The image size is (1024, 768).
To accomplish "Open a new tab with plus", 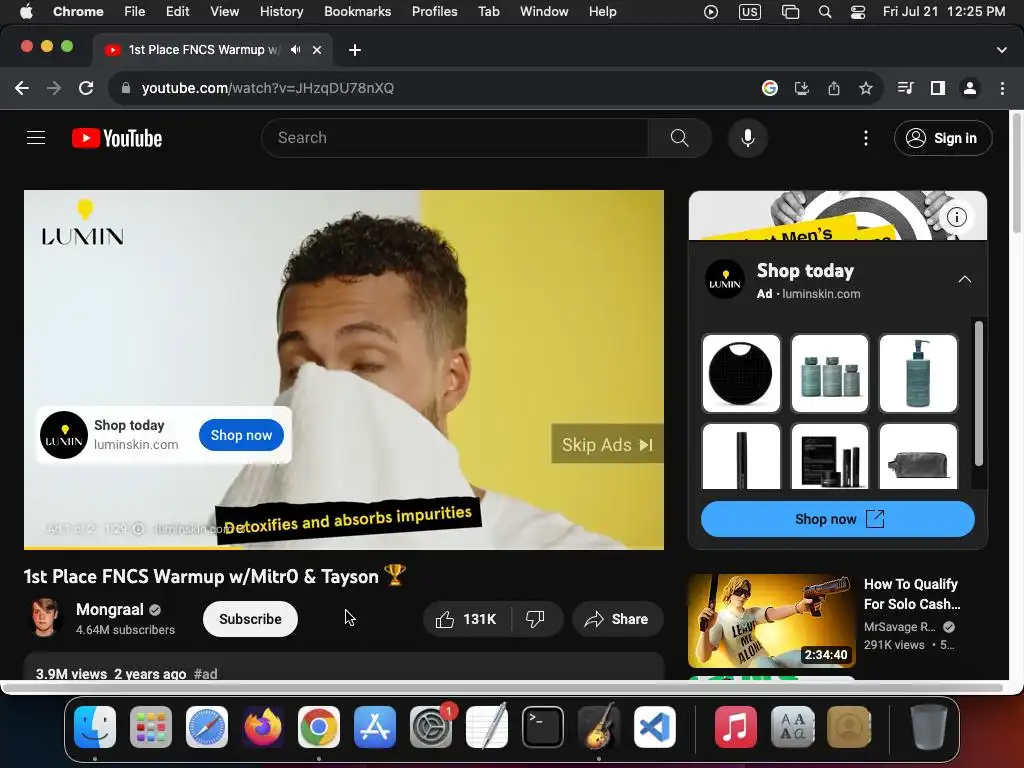I will 355,50.
